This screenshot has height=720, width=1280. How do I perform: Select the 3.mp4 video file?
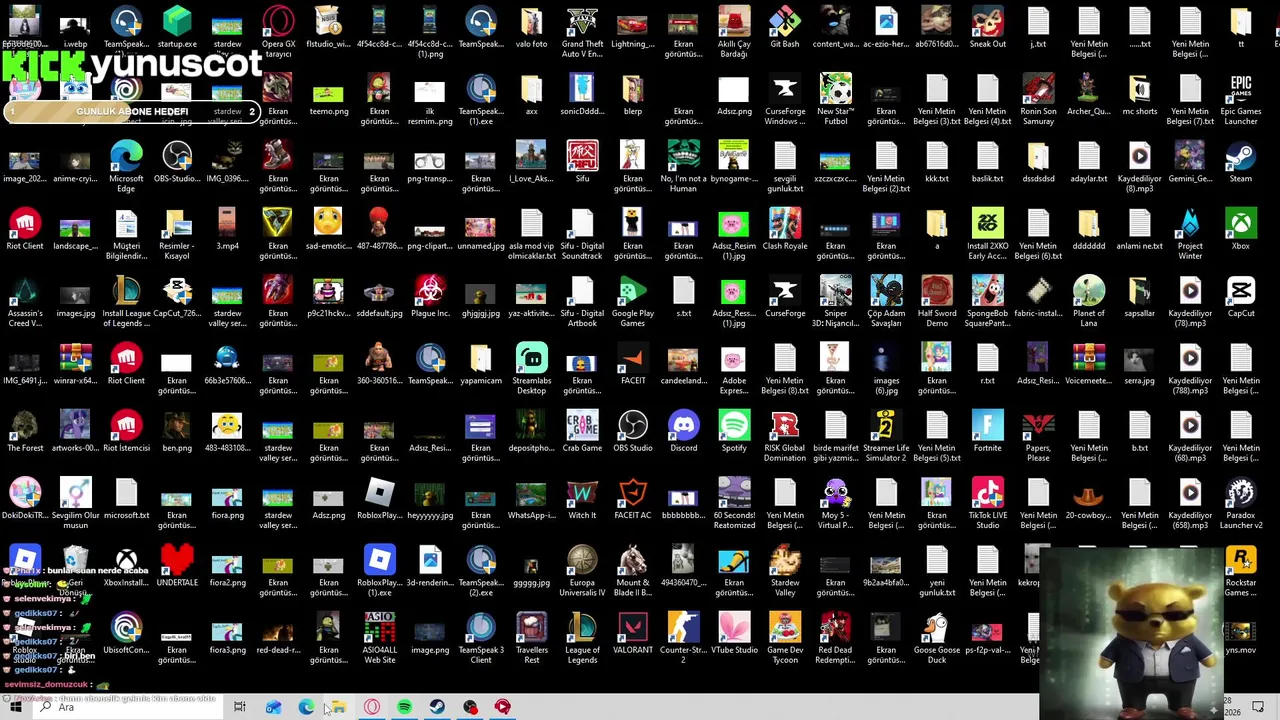pos(227,229)
